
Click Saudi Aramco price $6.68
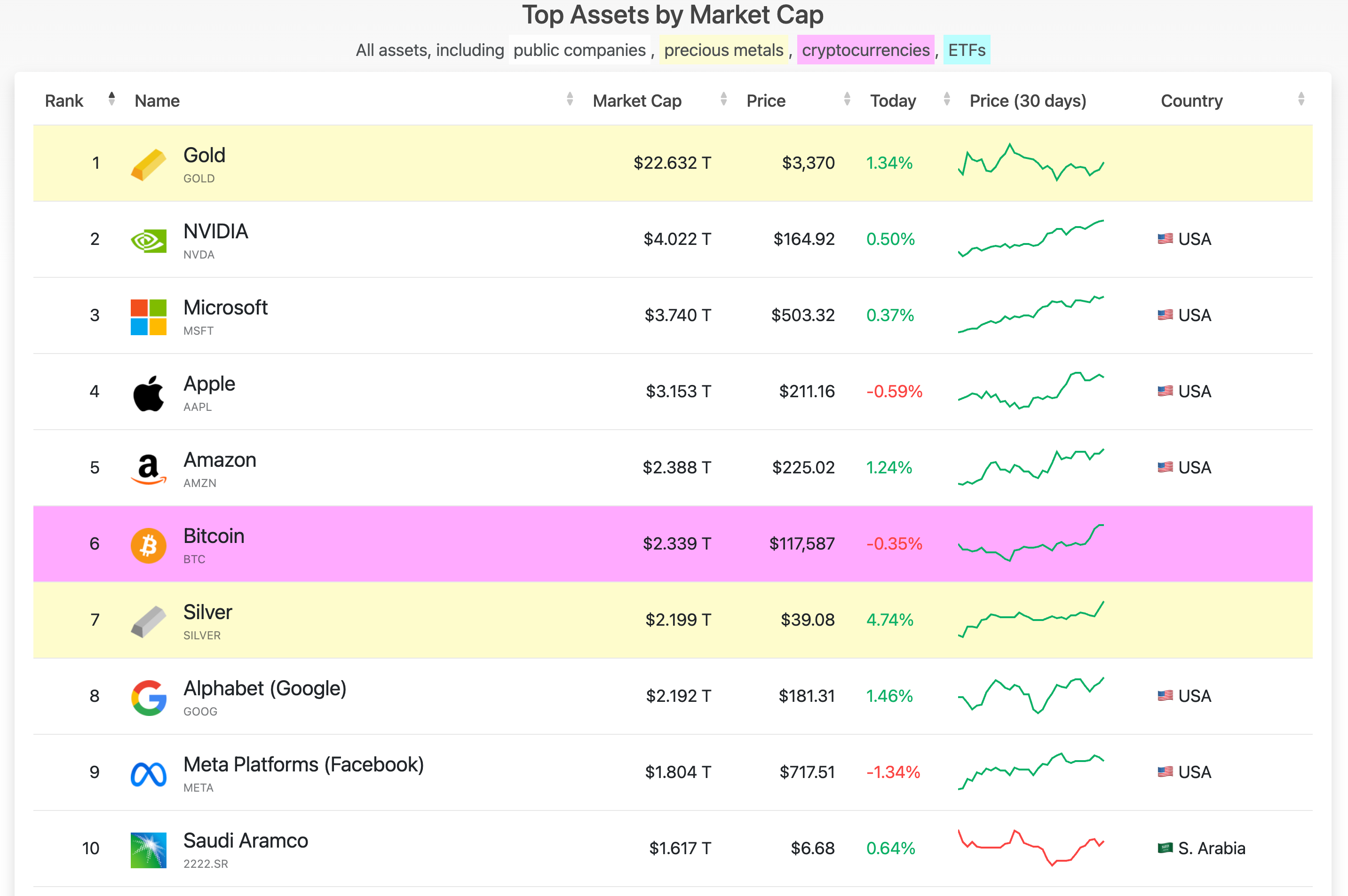click(x=812, y=848)
